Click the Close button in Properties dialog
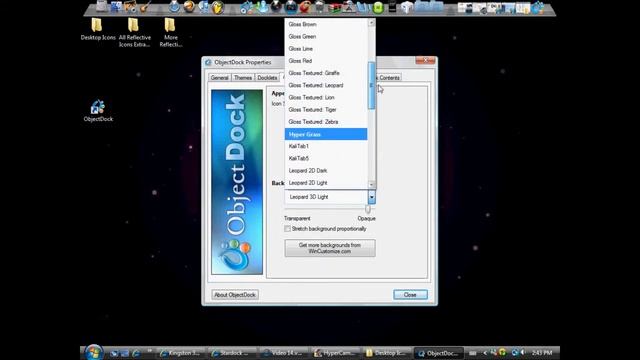The height and width of the screenshot is (360, 640). [x=410, y=295]
